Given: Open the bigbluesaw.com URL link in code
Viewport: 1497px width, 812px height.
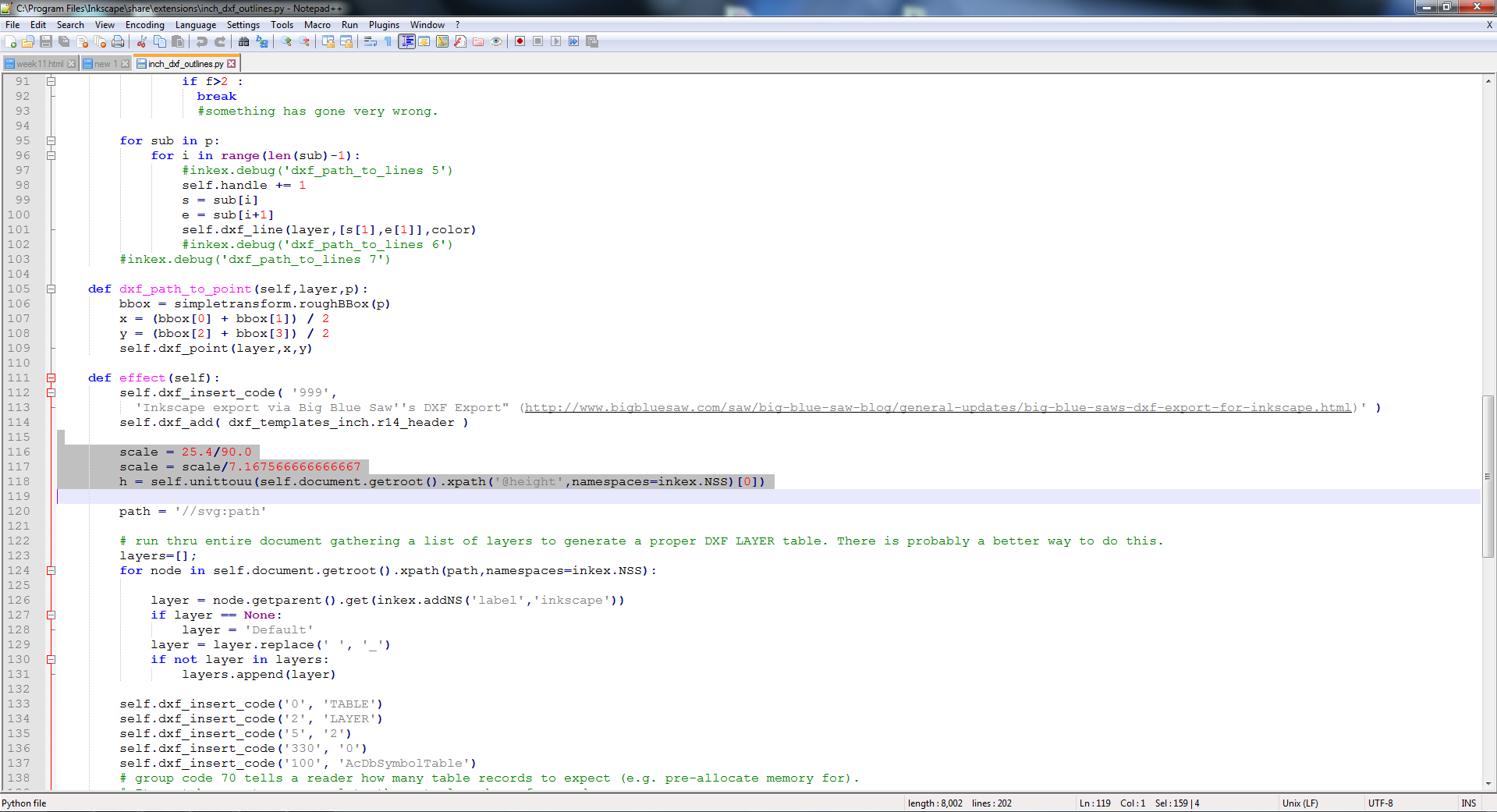Looking at the screenshot, I should 938,408.
